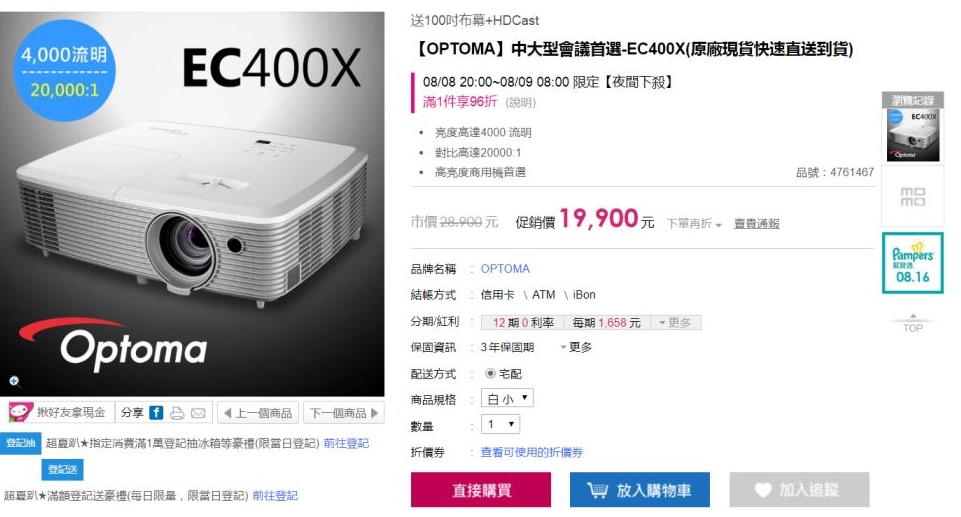Click the email envelope share icon
The width and height of the screenshot is (961, 517).
[x=198, y=413]
